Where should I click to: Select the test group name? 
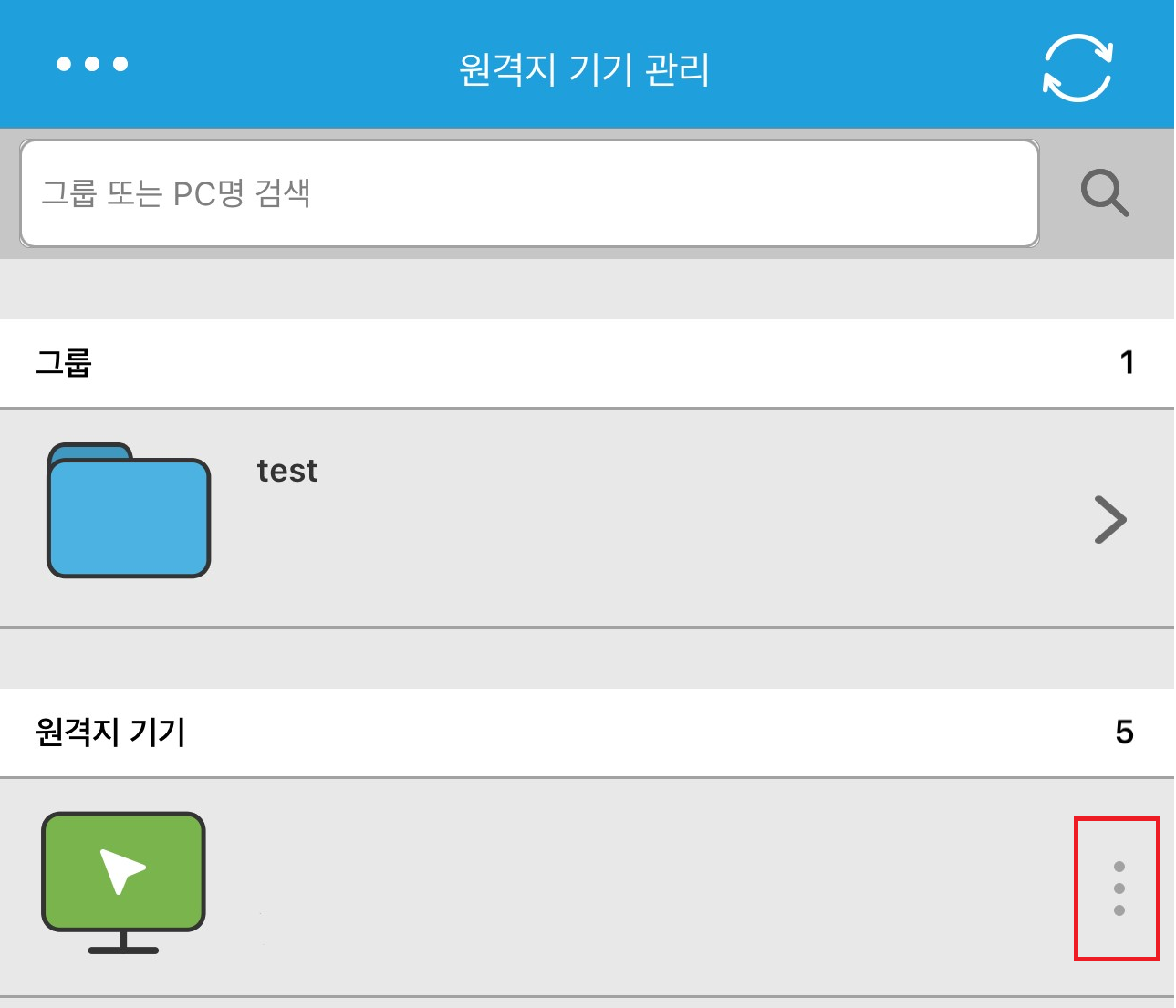287,471
